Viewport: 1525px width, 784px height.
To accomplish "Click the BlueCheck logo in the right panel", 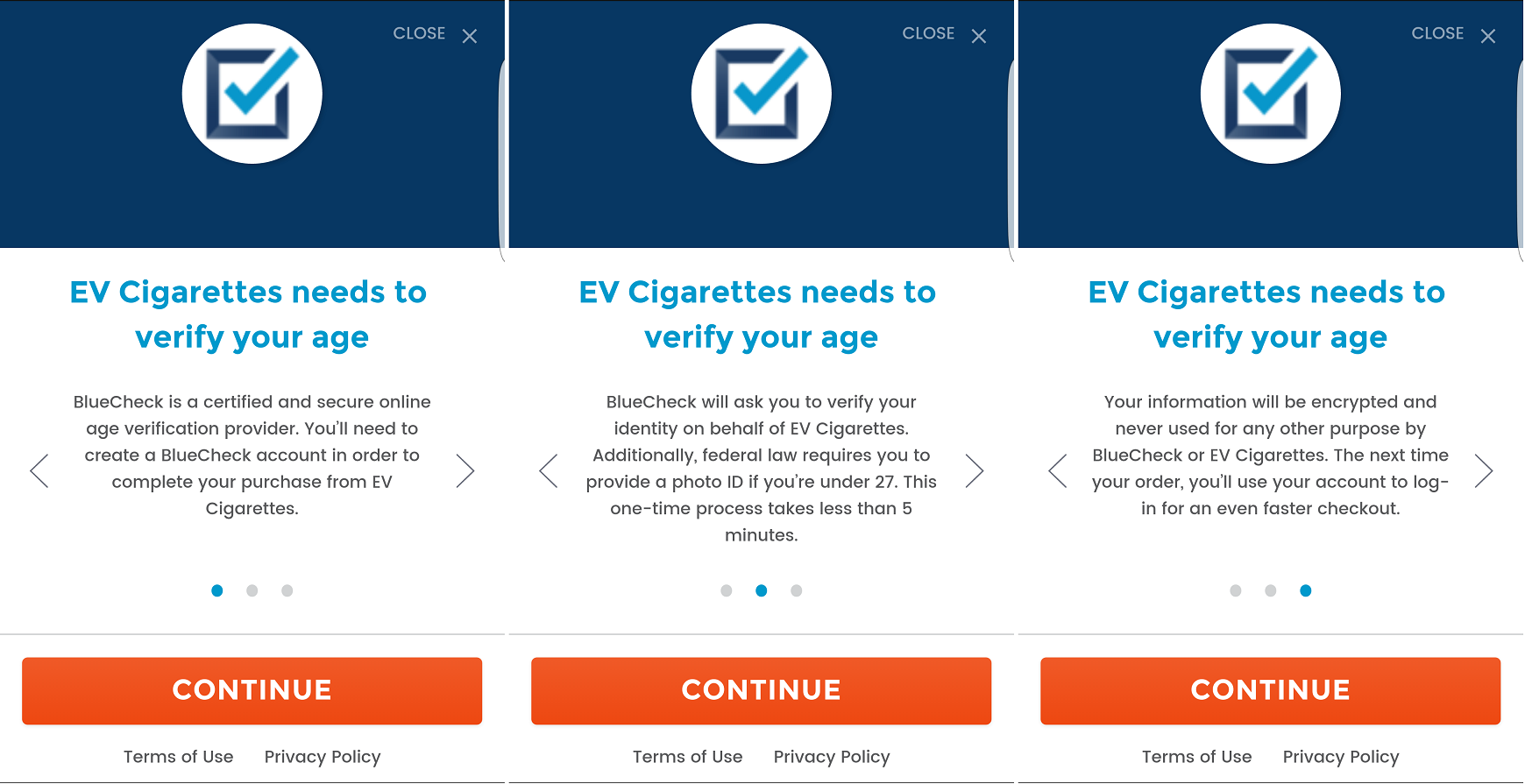I will point(1270,94).
